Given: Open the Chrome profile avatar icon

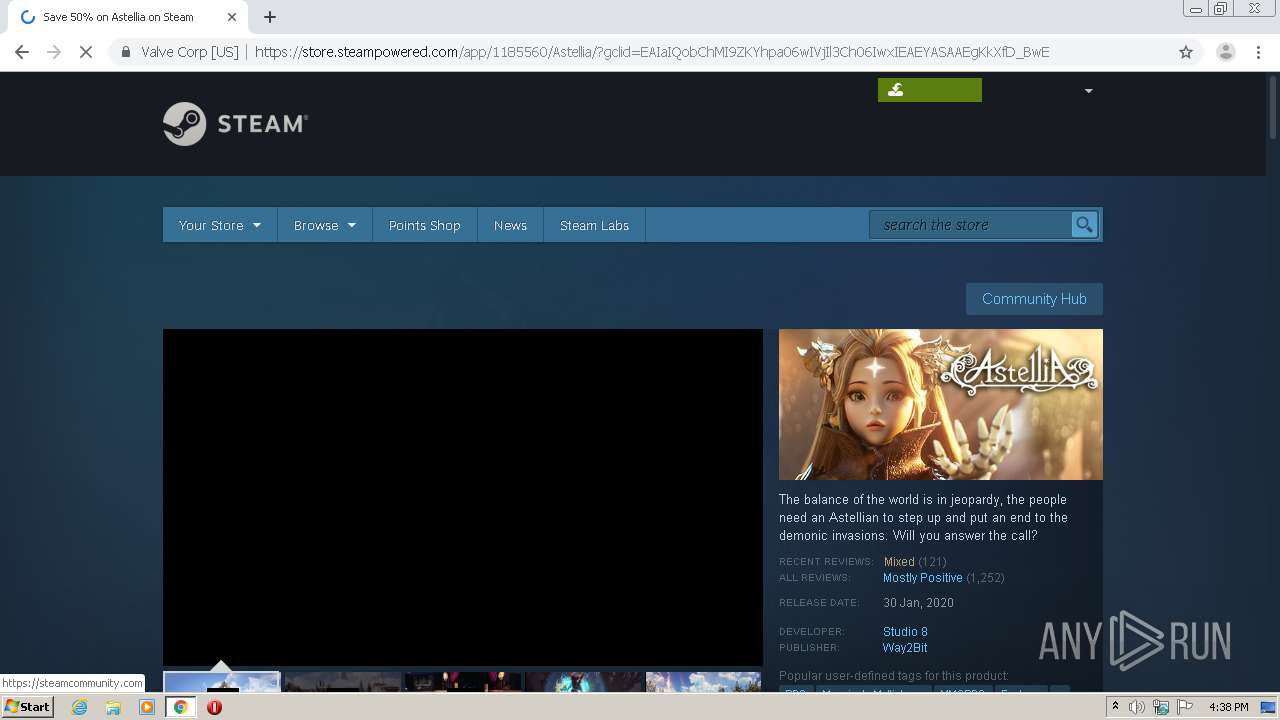Looking at the screenshot, I should point(1226,52).
